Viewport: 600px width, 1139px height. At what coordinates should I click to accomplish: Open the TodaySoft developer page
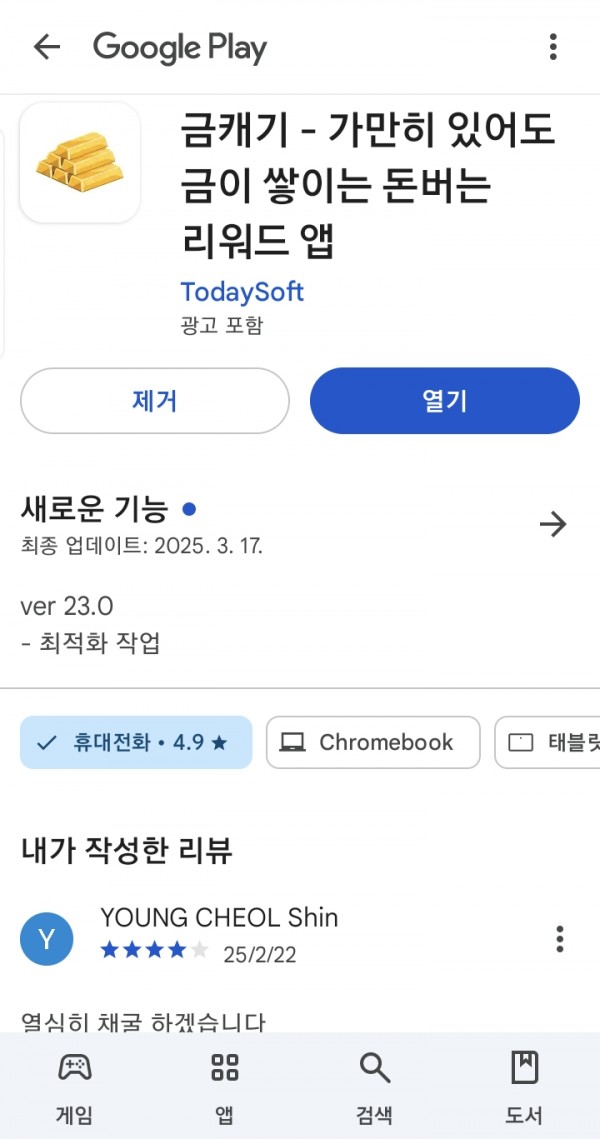242,292
